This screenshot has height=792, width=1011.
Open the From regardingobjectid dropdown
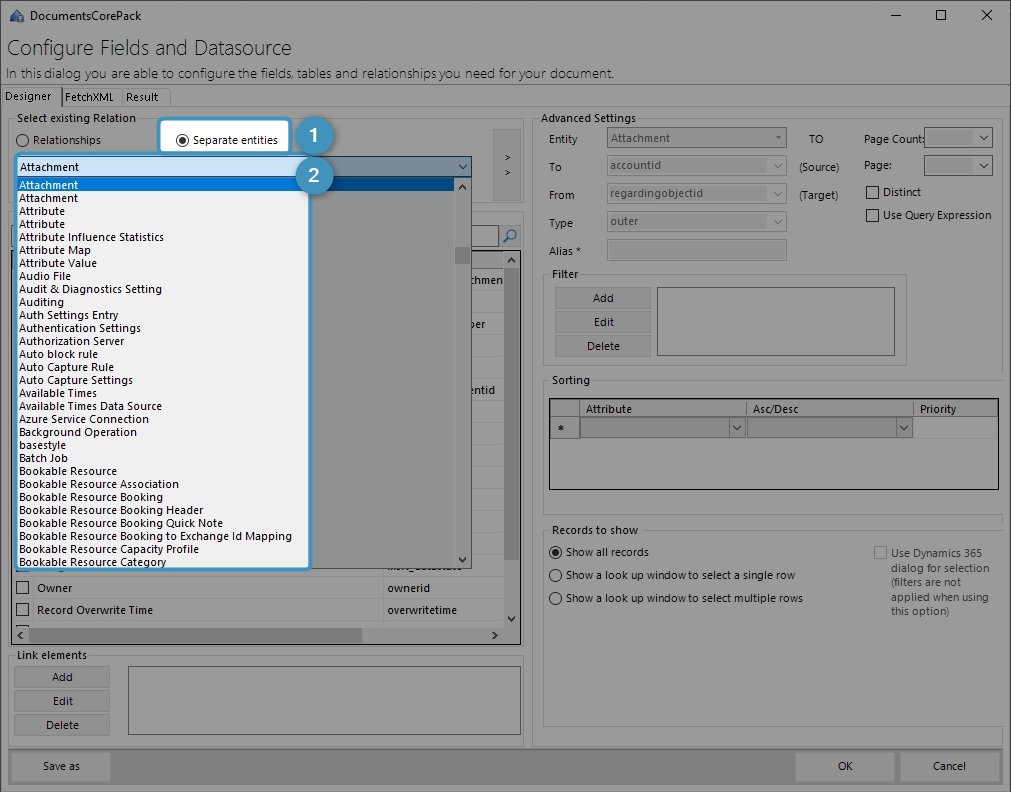click(778, 193)
